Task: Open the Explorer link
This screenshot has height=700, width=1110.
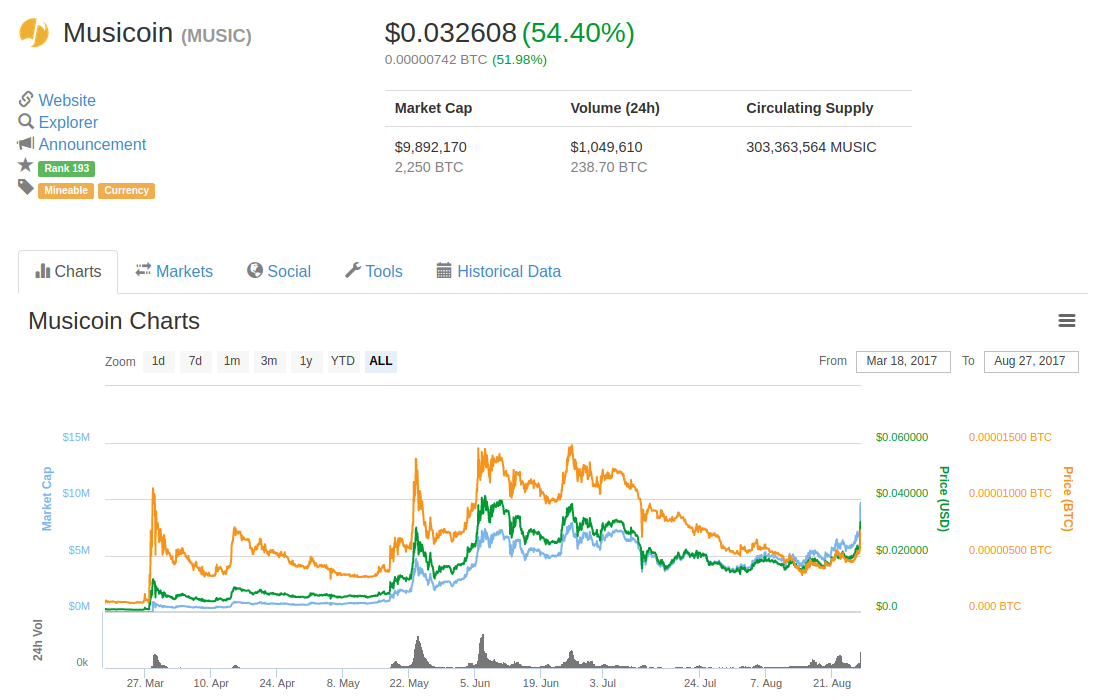Action: tap(68, 122)
